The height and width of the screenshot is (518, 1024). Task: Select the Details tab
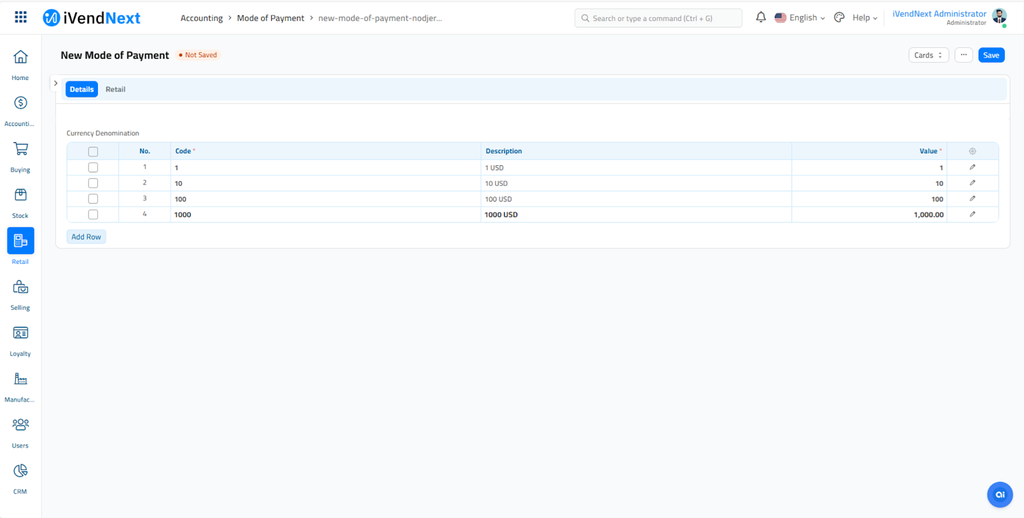click(82, 90)
